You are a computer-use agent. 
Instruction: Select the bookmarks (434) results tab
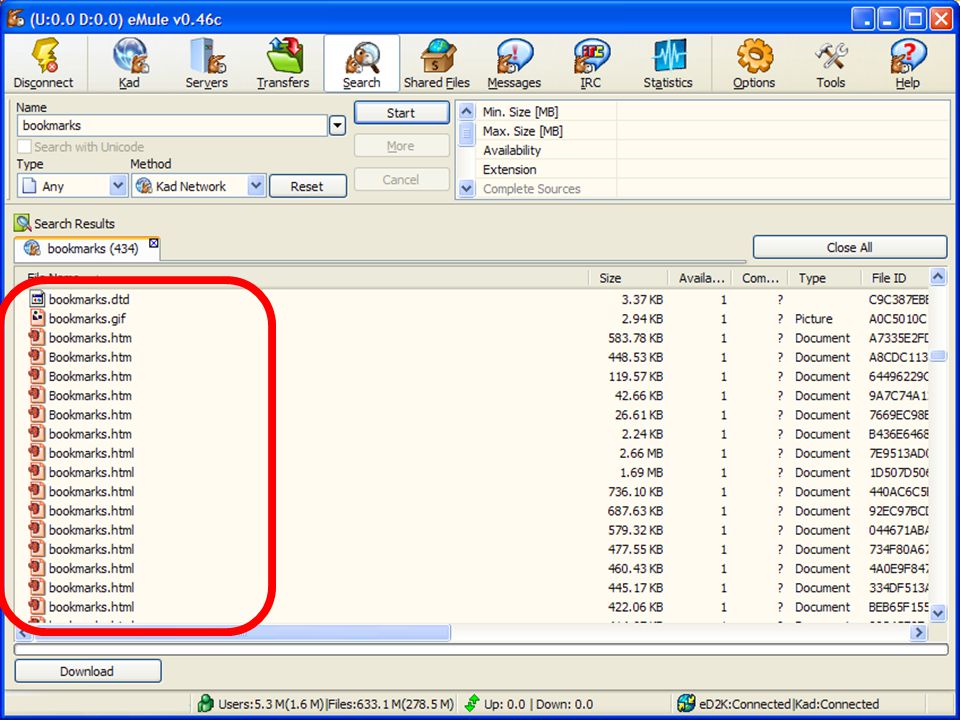point(86,248)
